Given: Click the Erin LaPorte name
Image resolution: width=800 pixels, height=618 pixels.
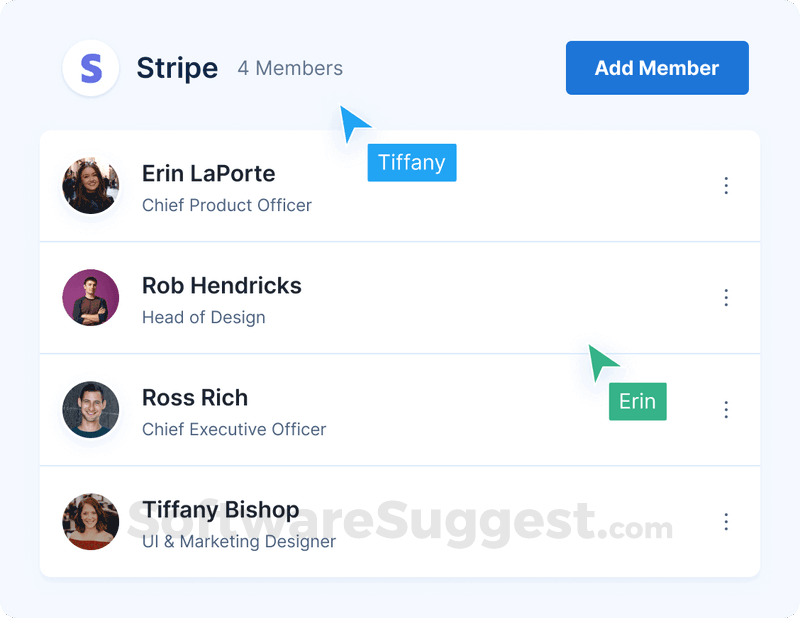Looking at the screenshot, I should point(208,174).
